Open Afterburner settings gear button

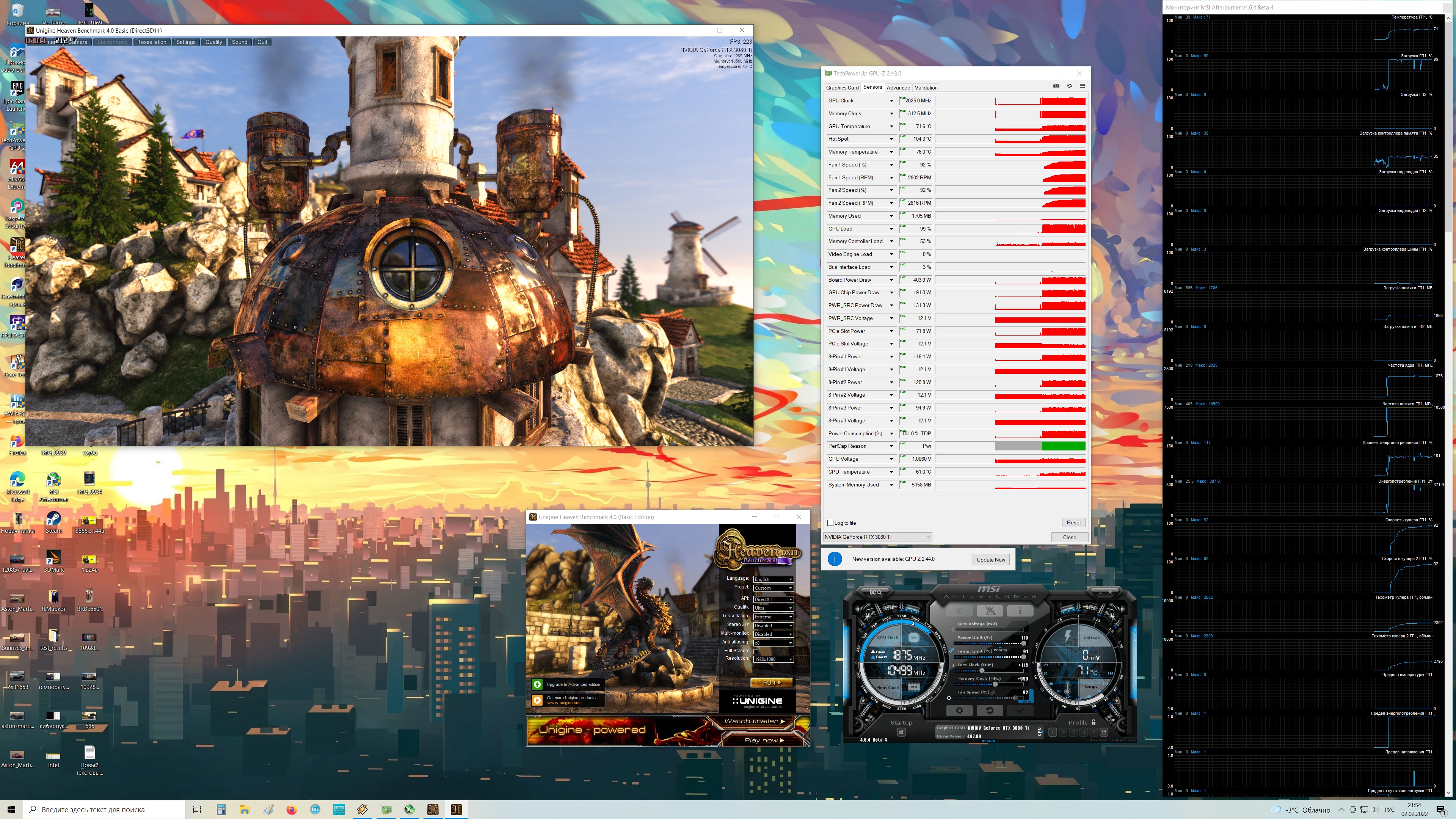[x=959, y=710]
